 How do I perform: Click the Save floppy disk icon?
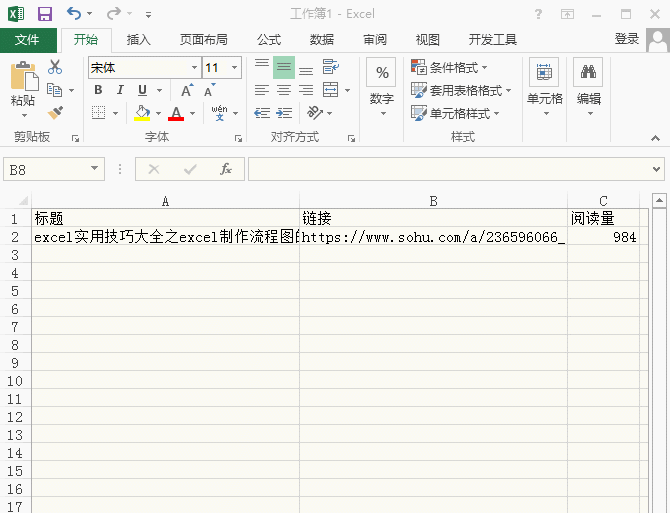click(45, 14)
